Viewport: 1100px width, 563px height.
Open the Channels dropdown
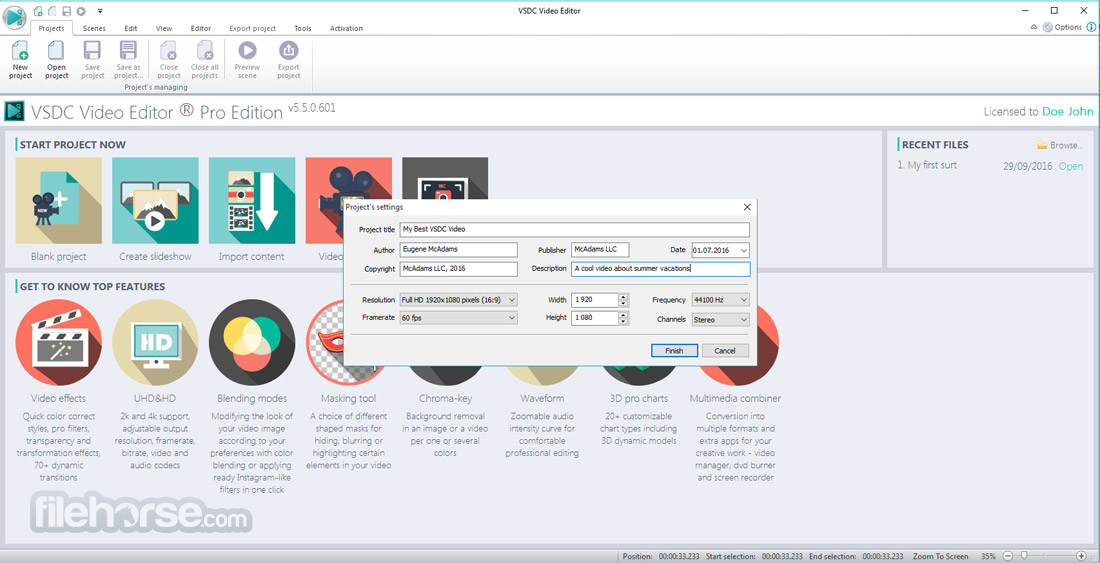[744, 319]
